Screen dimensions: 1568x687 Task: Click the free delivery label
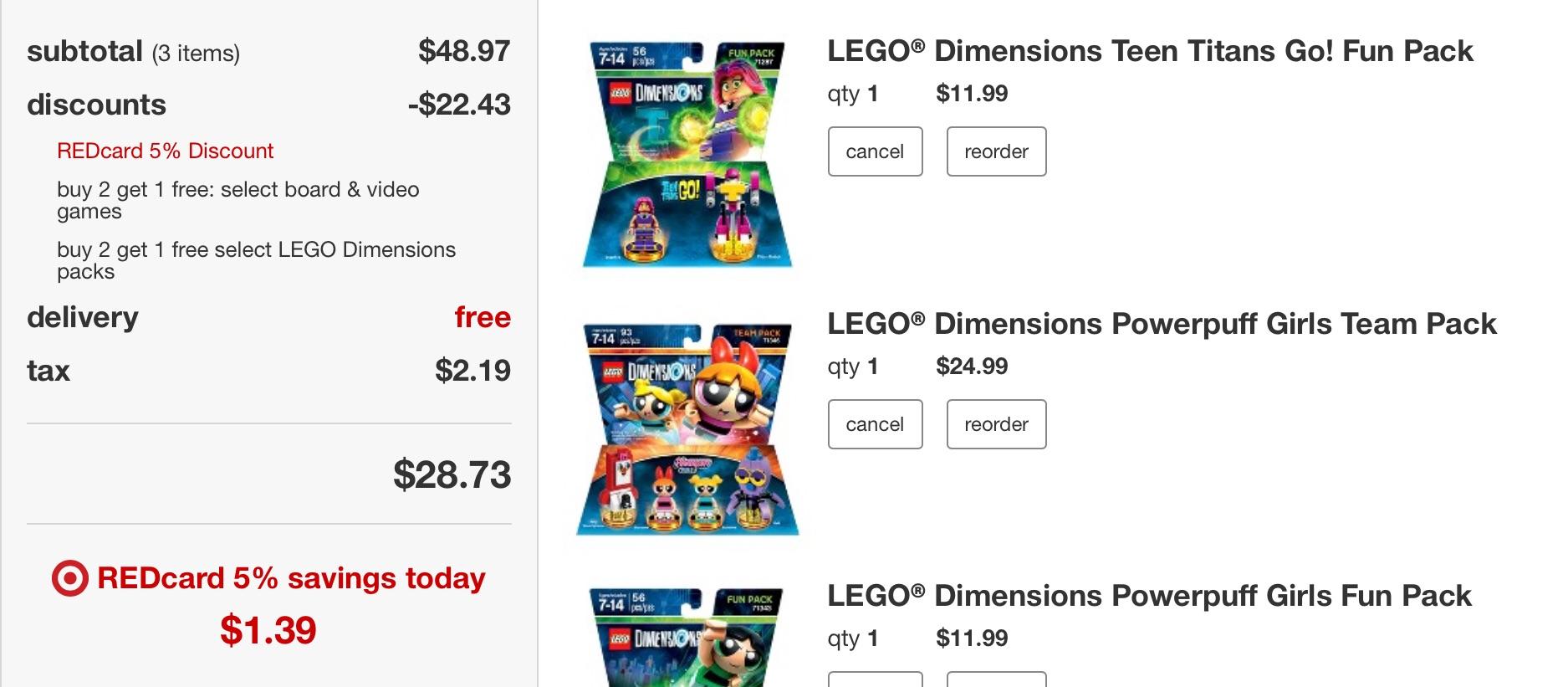483,317
